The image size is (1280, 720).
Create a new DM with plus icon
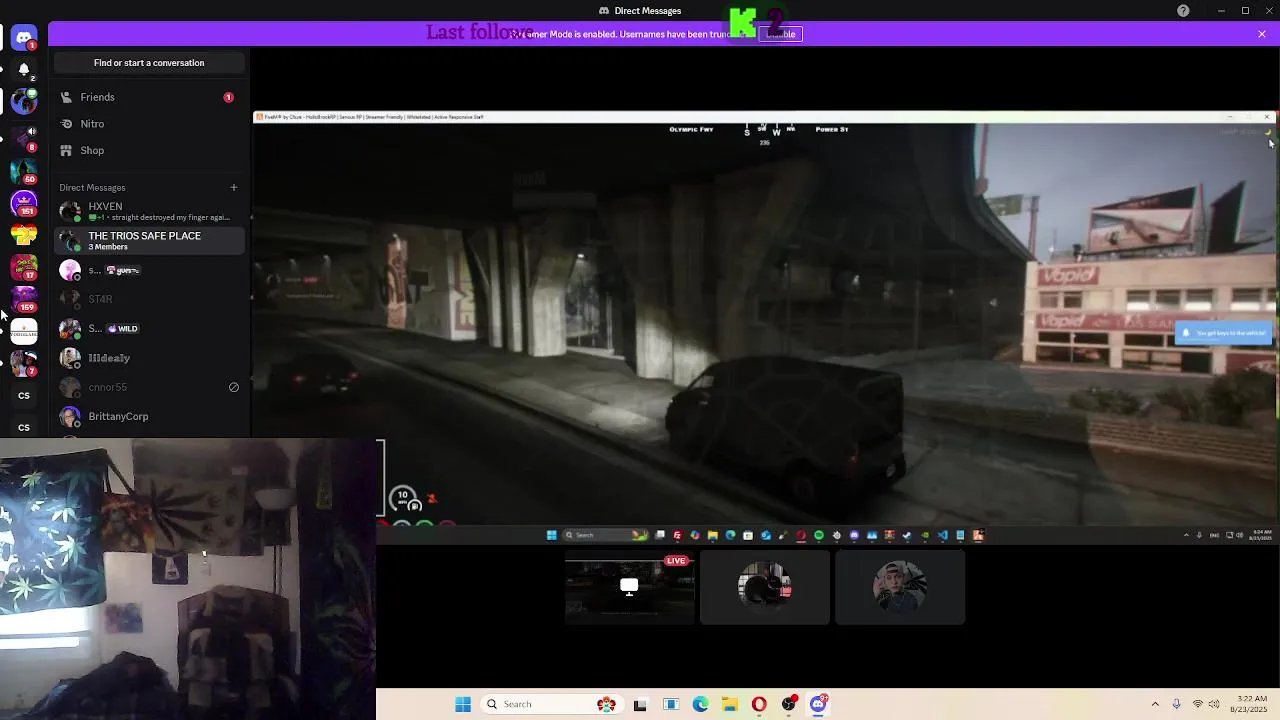pos(234,187)
